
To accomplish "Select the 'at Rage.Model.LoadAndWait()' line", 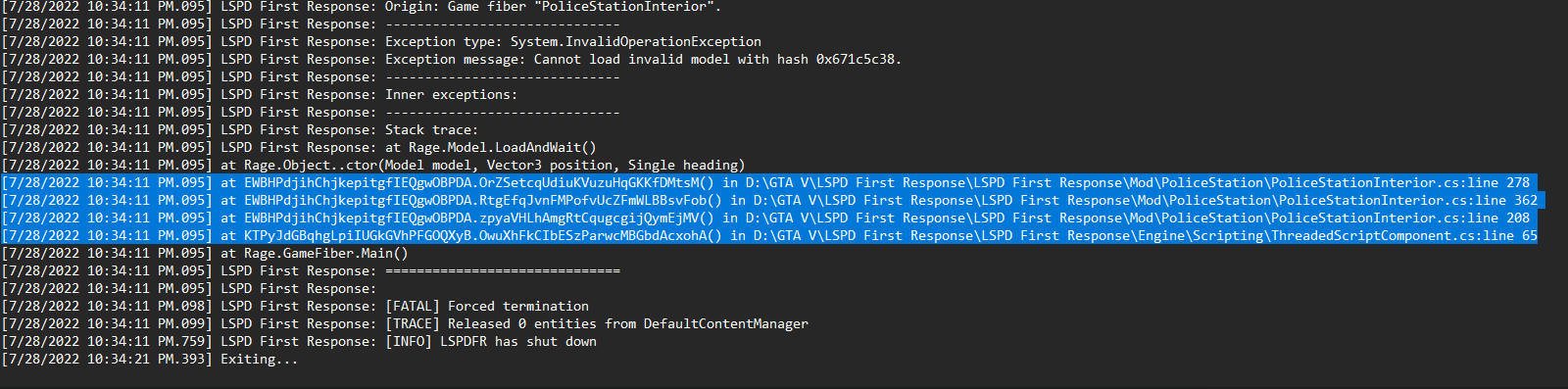I will point(299,148).
